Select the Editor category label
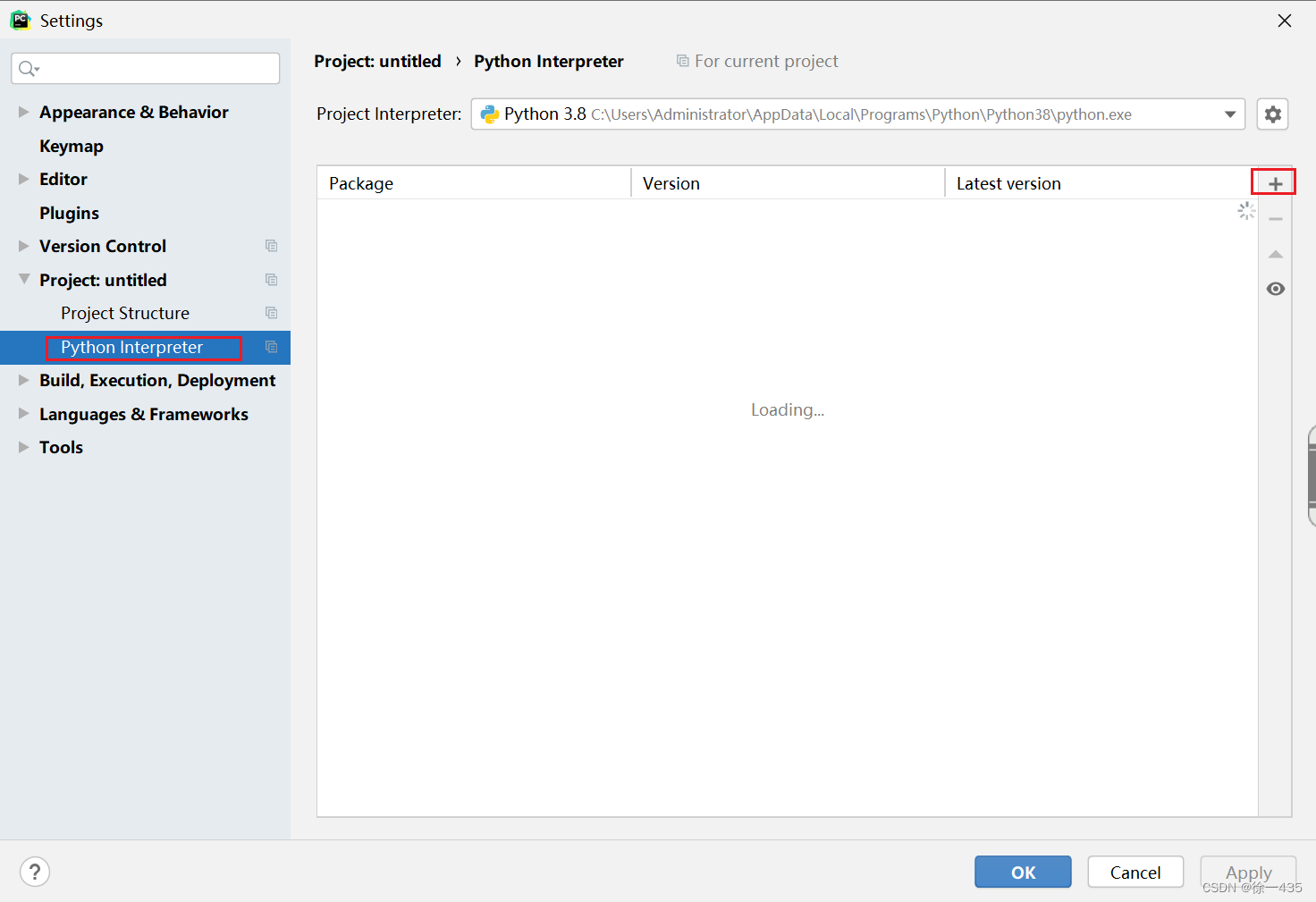Viewport: 1316px width, 902px height. click(x=63, y=179)
